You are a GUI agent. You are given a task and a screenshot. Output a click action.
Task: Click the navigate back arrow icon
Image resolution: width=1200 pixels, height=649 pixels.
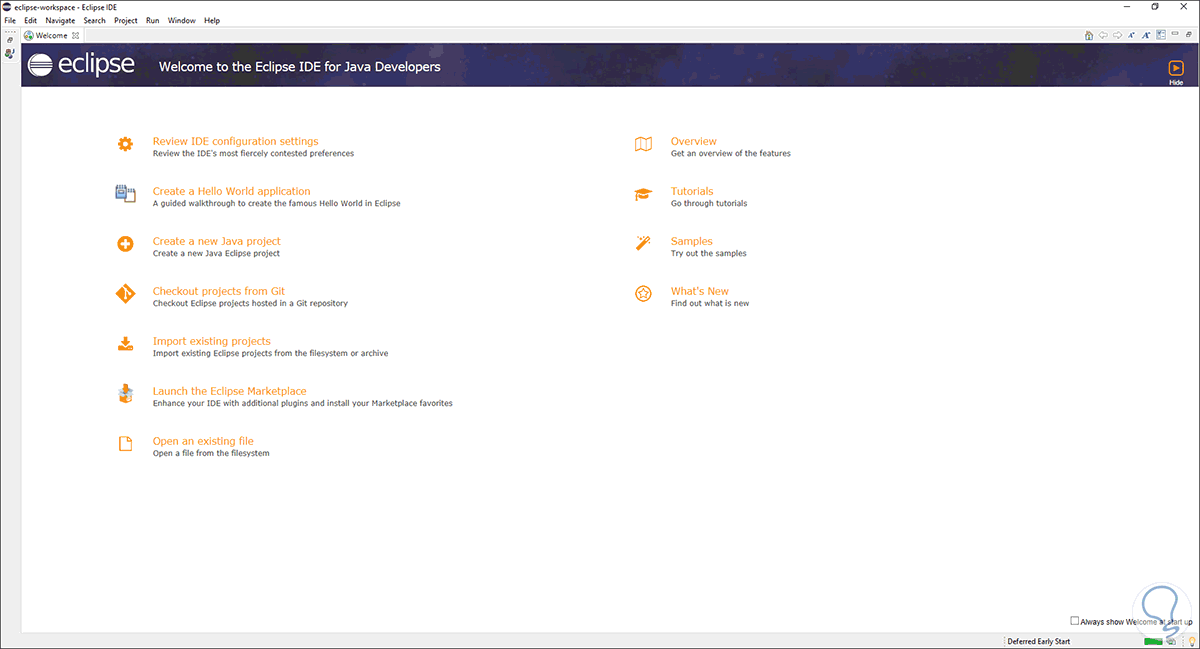pos(1103,35)
